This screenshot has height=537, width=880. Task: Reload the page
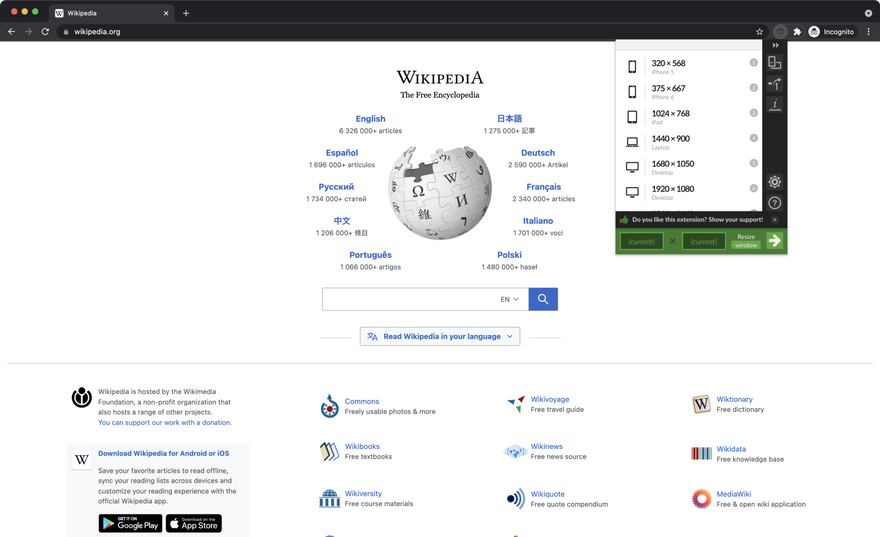tap(45, 32)
